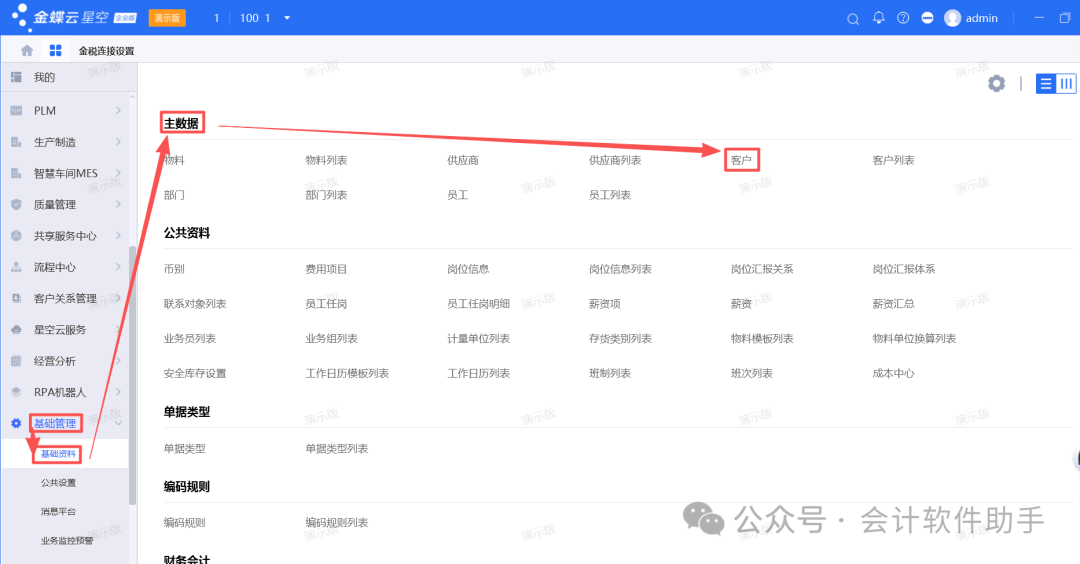The height and width of the screenshot is (564, 1080).
Task: Select 公共设置 in sidebar submenu
Action: 58,483
